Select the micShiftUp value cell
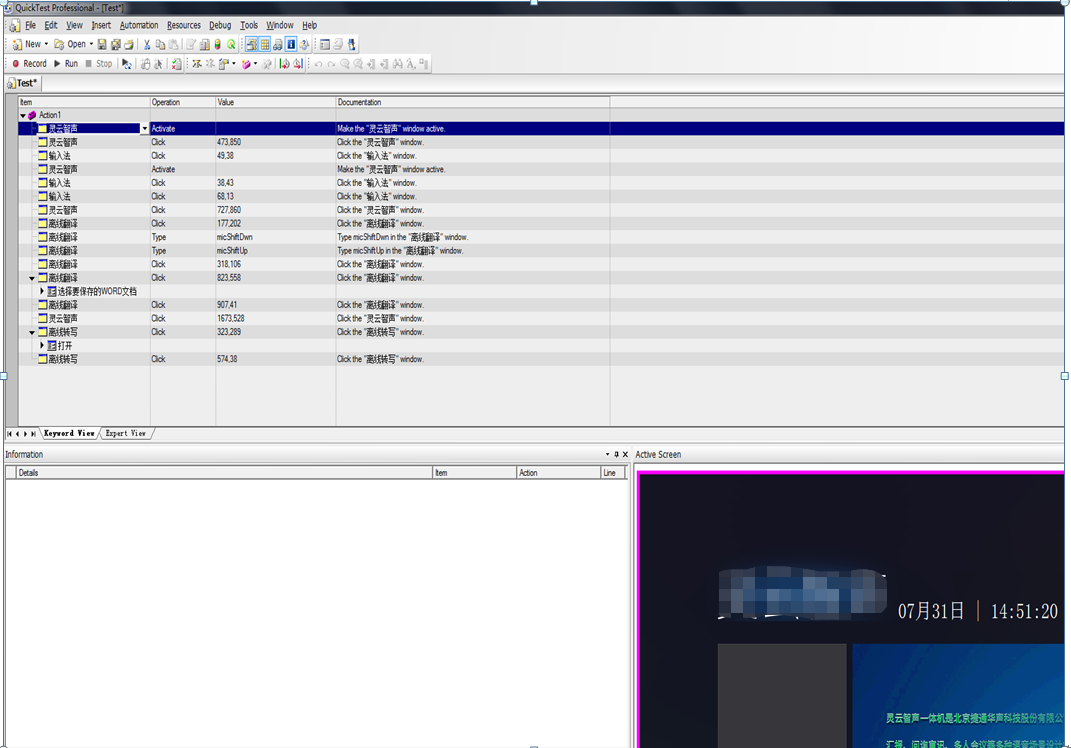 (x=275, y=251)
